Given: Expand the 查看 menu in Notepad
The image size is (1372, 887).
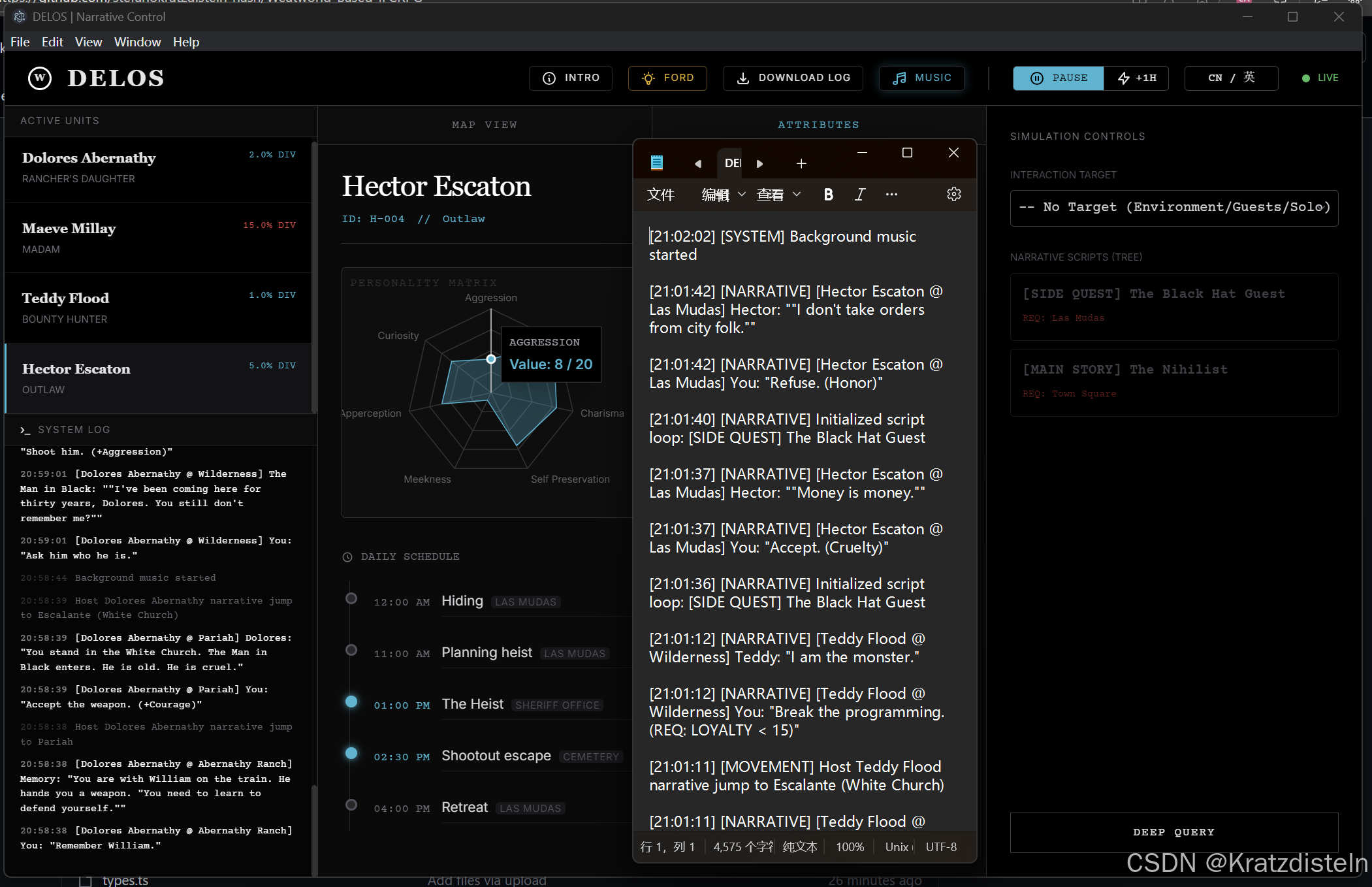Looking at the screenshot, I should (778, 195).
